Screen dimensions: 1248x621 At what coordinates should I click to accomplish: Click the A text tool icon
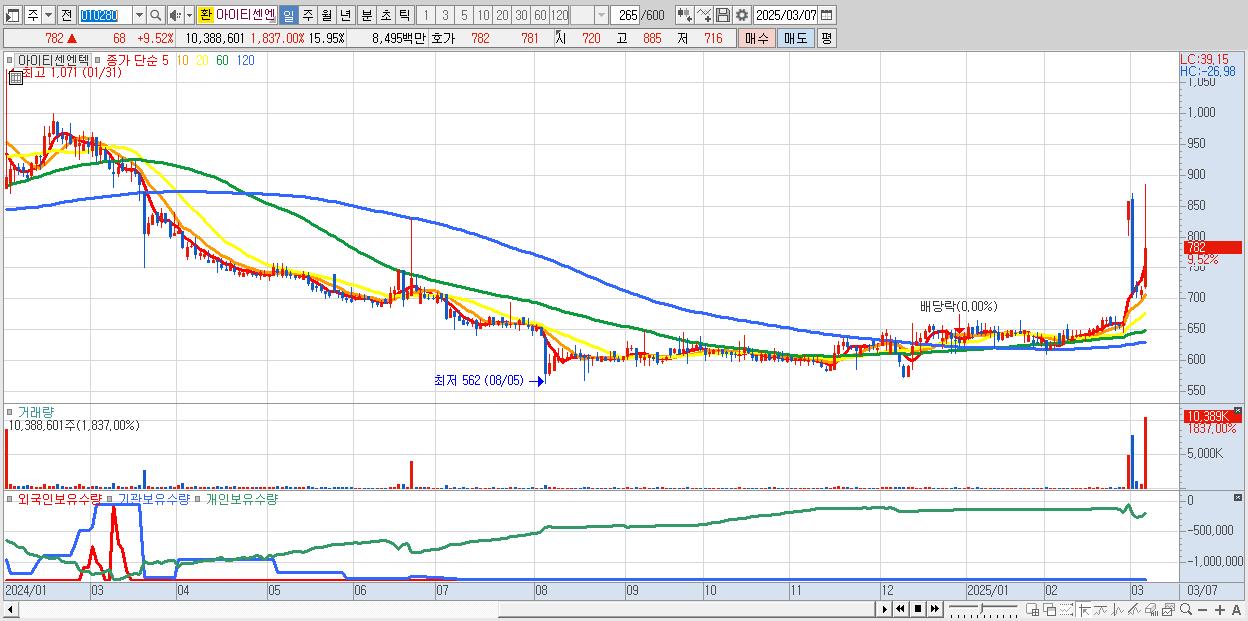coord(1236,609)
